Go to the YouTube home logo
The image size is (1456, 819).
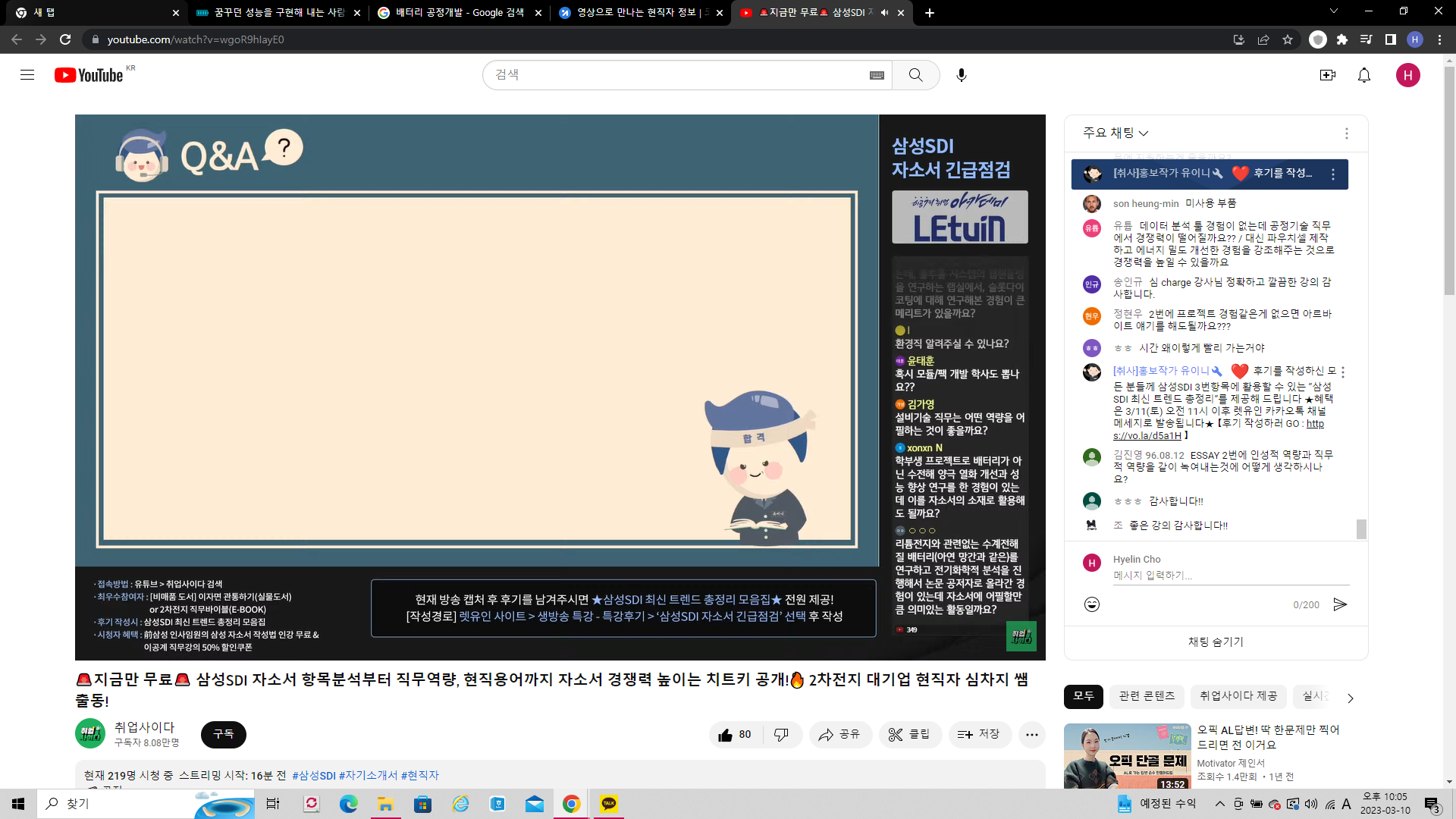tap(89, 75)
